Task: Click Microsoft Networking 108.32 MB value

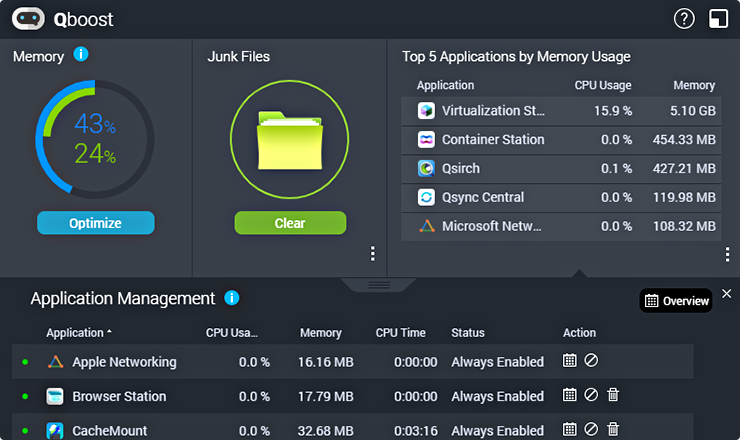Action: [684, 226]
